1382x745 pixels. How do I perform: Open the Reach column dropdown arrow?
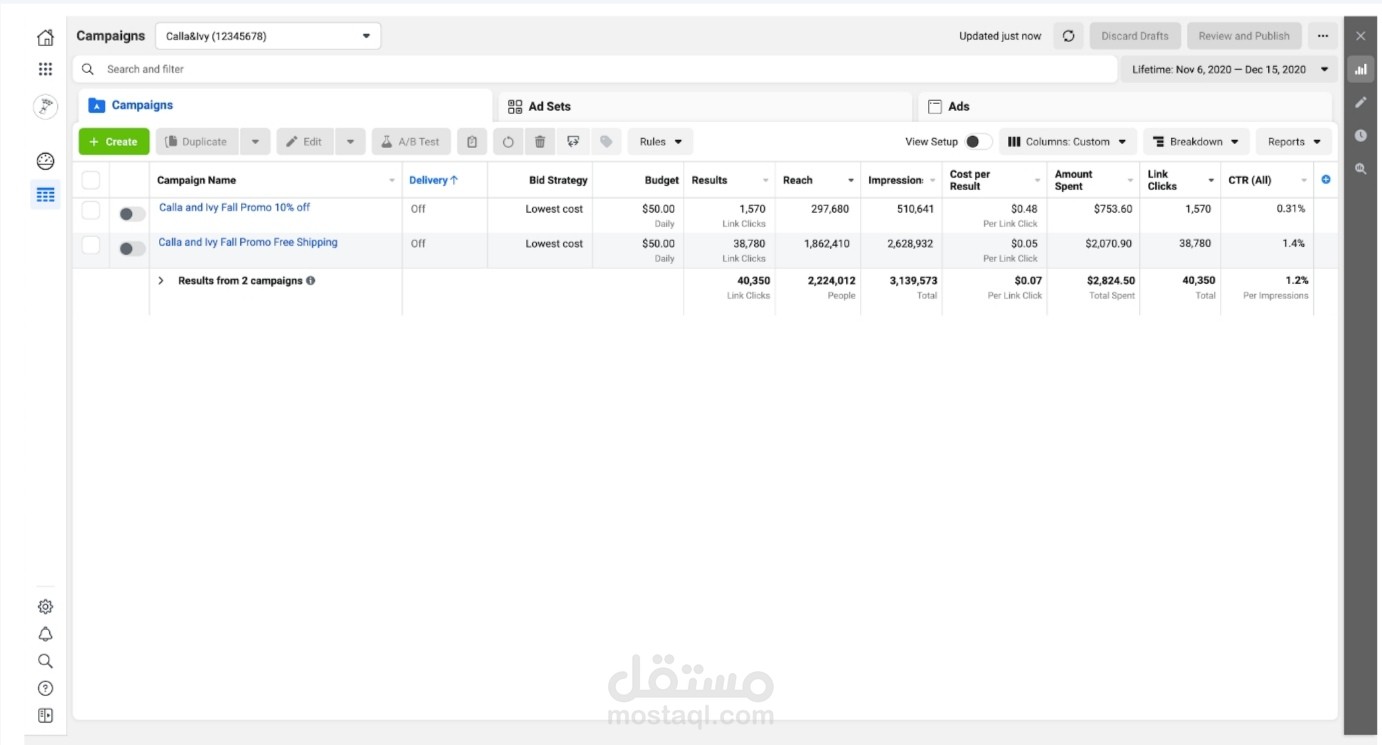pos(851,181)
